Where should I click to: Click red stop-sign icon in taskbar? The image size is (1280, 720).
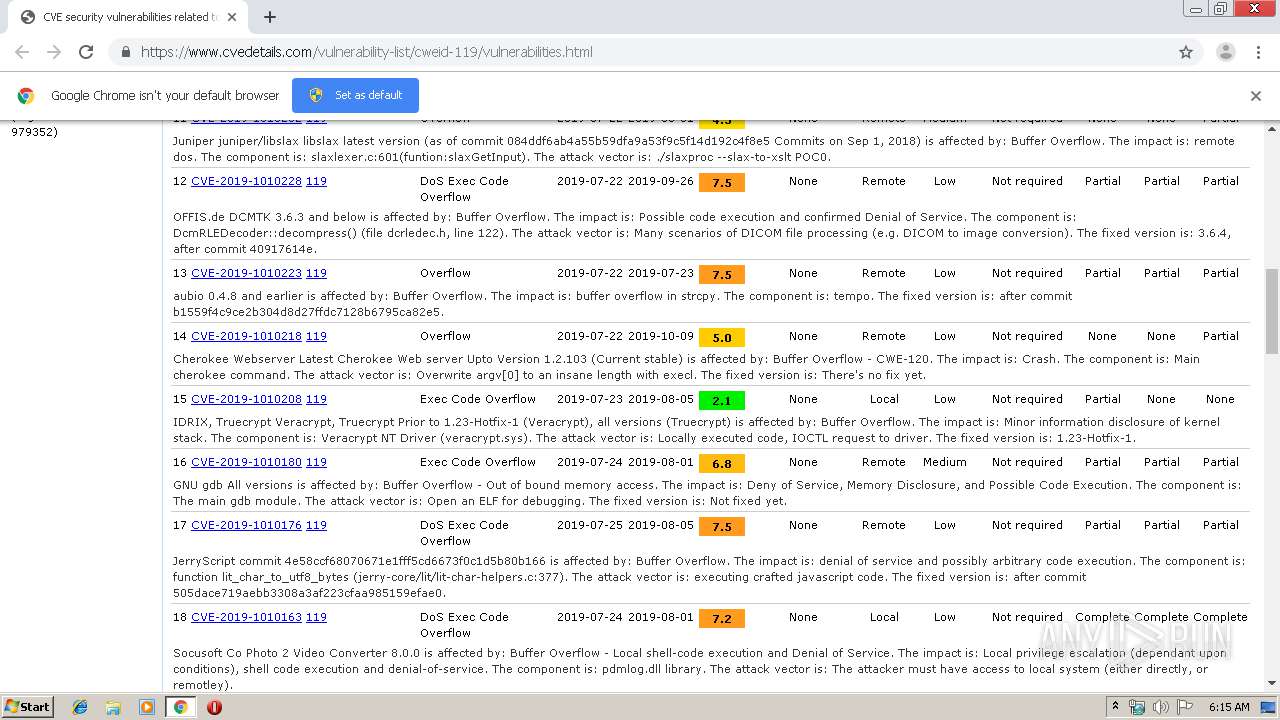[x=214, y=707]
